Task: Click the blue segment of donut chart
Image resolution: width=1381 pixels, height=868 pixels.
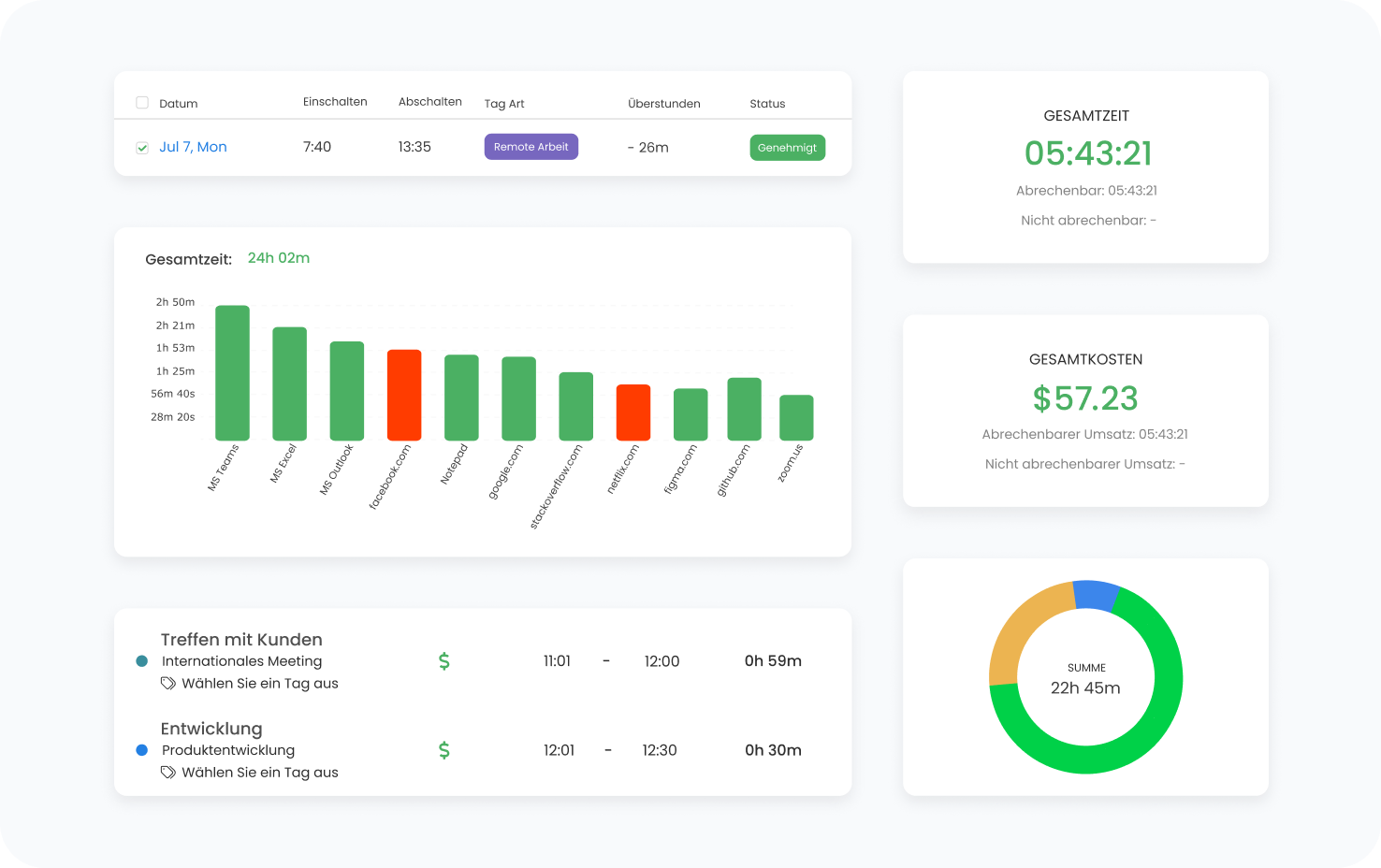Action: tap(1096, 595)
